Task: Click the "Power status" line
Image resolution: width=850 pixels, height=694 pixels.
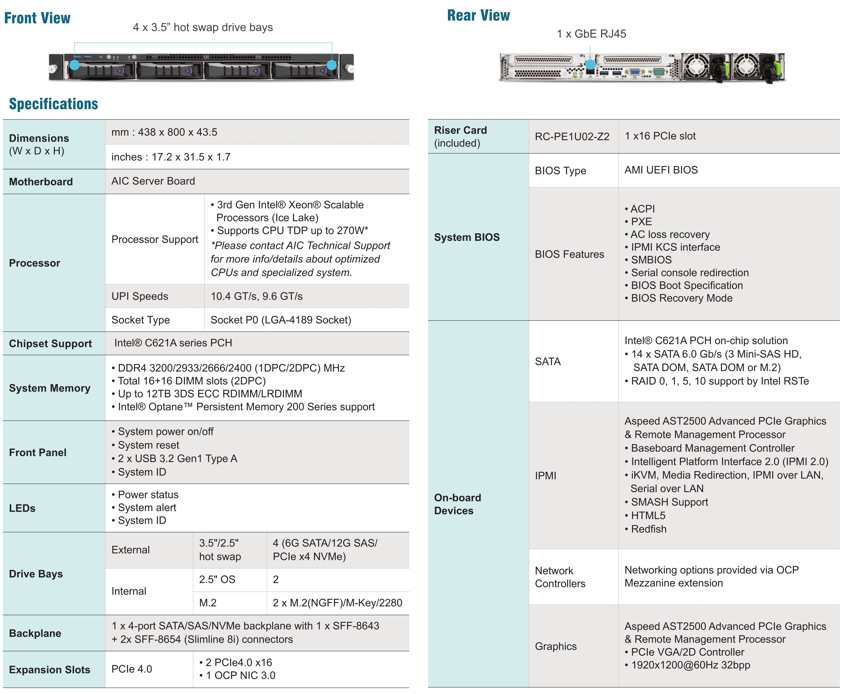Action: 145,494
